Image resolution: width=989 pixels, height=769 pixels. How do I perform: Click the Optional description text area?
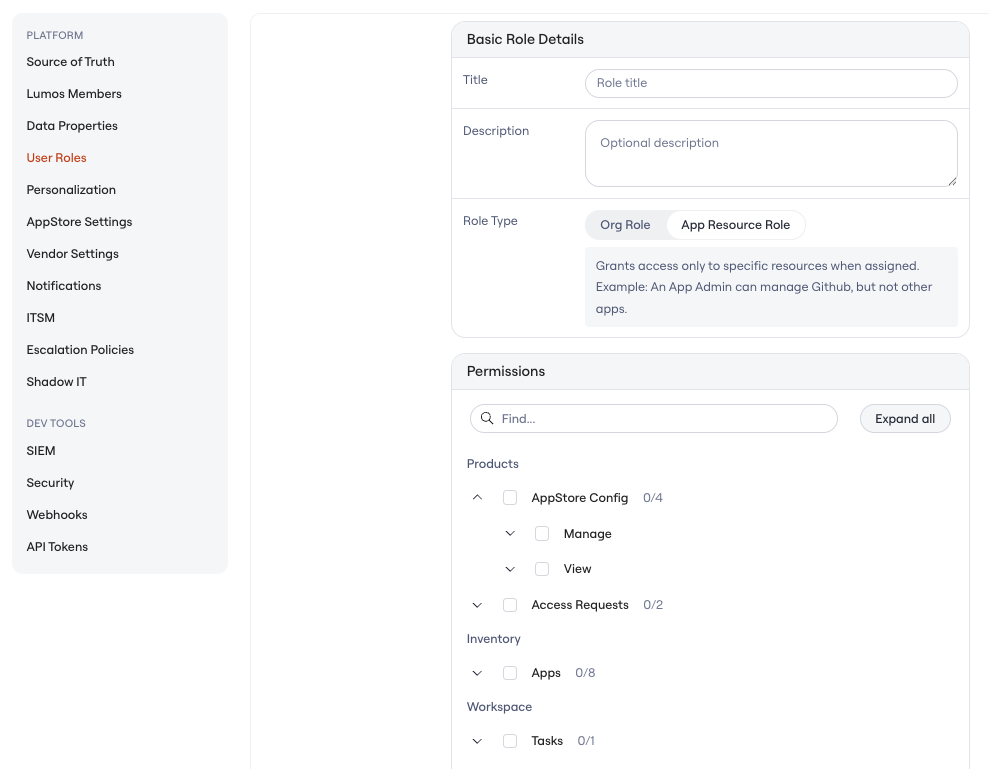pos(771,153)
